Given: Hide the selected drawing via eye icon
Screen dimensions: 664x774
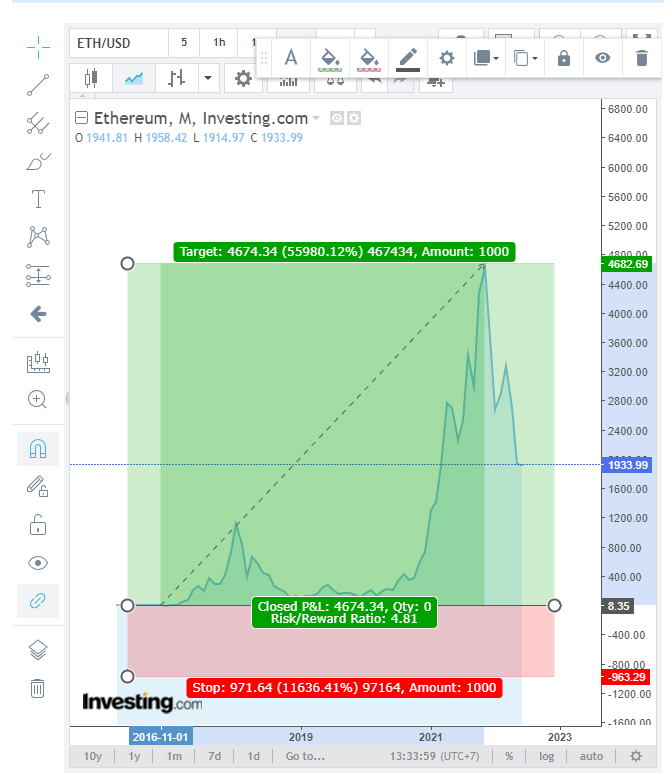Looking at the screenshot, I should [603, 58].
